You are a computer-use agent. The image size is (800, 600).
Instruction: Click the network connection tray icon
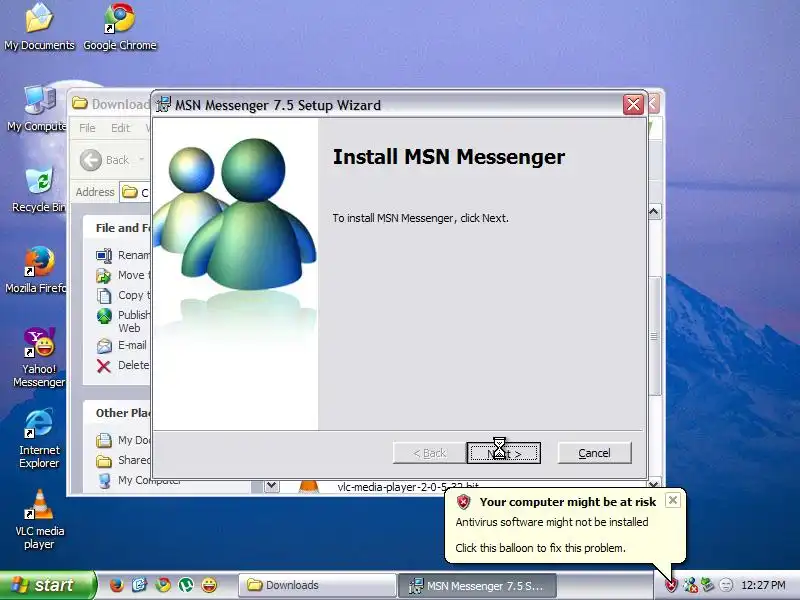(x=690, y=585)
